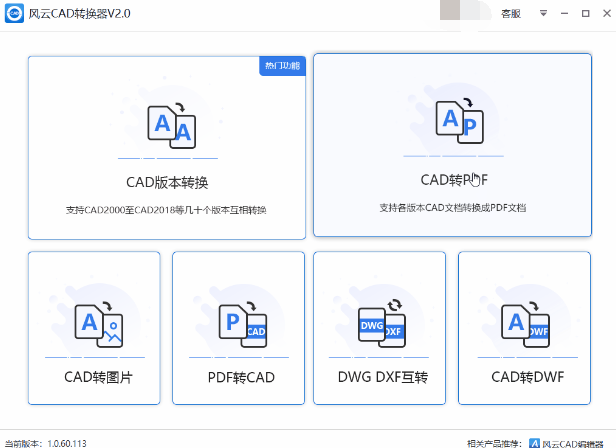This screenshot has width=616, height=448.
Task: Open the CAD转图片 label
Action: [98, 377]
